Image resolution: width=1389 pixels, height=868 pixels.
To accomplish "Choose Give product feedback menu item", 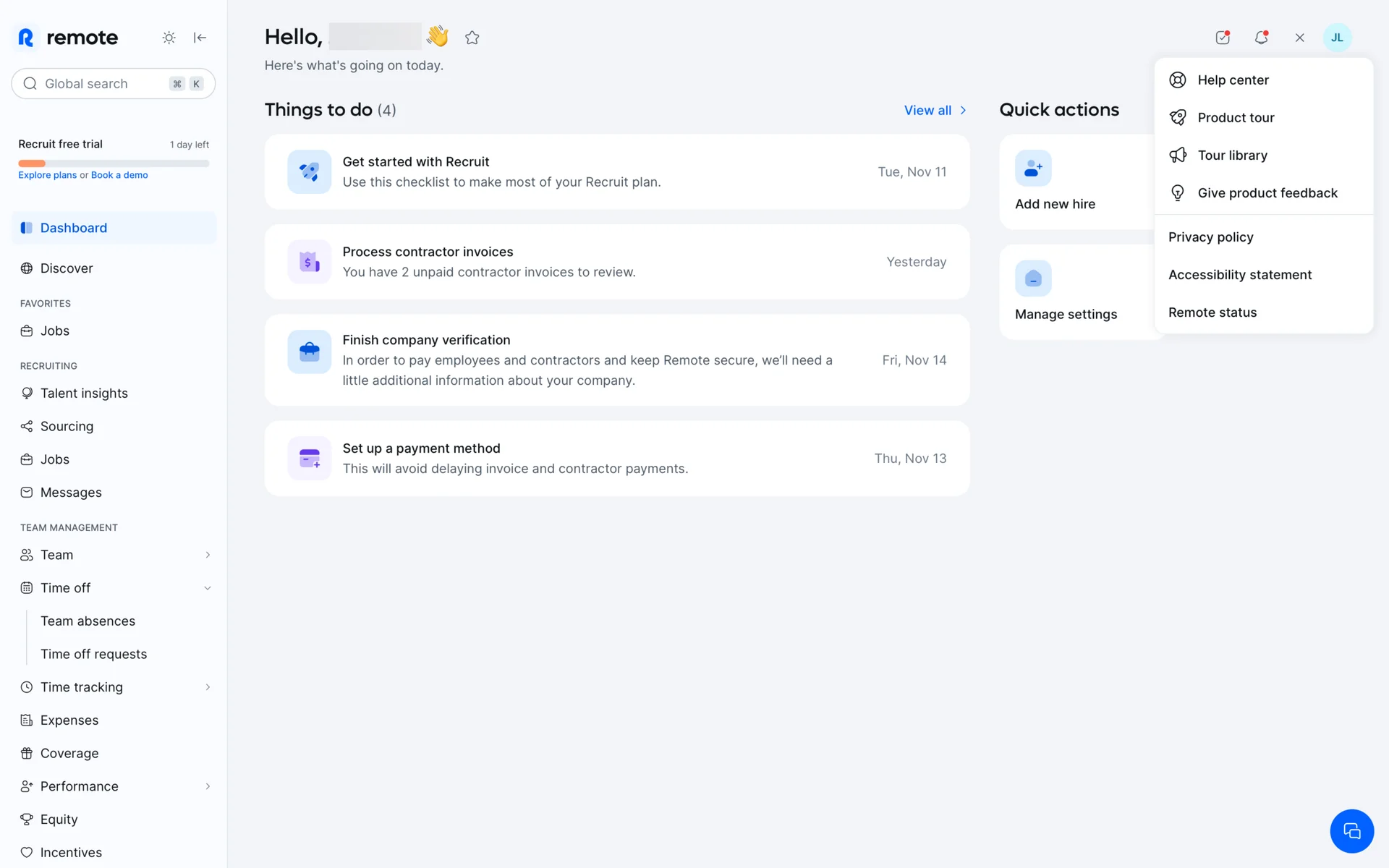I will tap(1267, 193).
